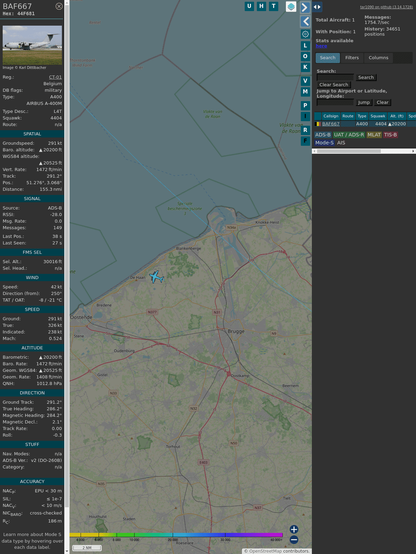Screen dimensions: 416x554
Task: Select the BAF667 airplane icon on map
Action: pyautogui.click(x=156, y=277)
